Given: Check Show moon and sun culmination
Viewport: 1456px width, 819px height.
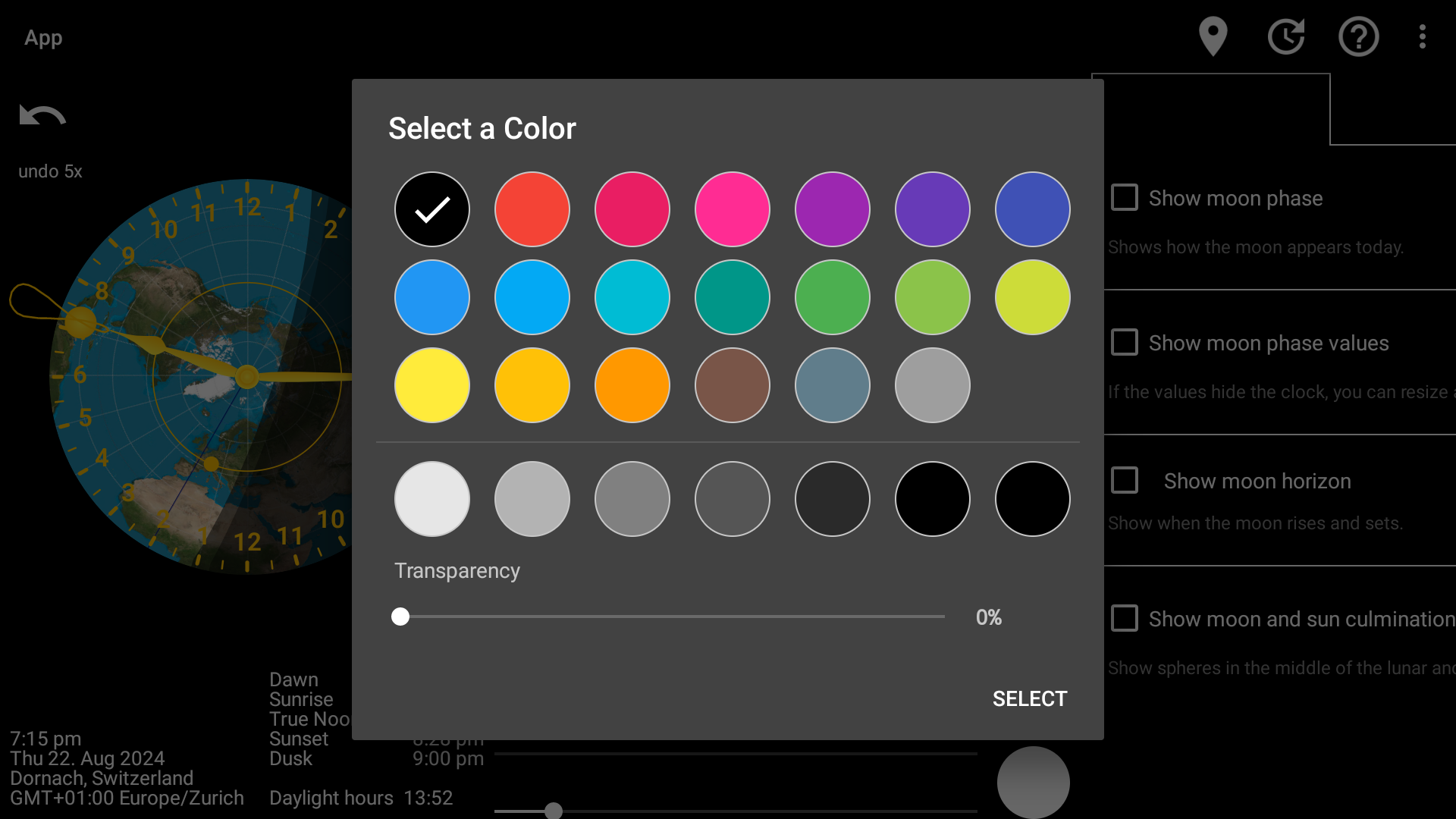Looking at the screenshot, I should point(1124,618).
